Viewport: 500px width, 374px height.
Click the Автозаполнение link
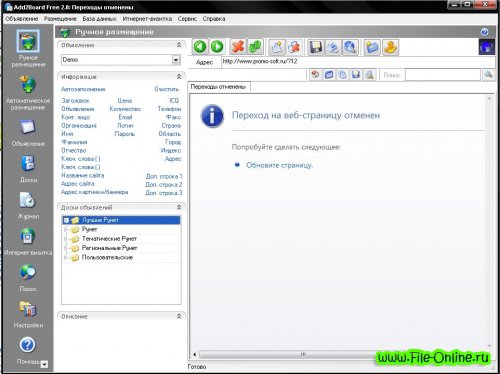(83, 89)
